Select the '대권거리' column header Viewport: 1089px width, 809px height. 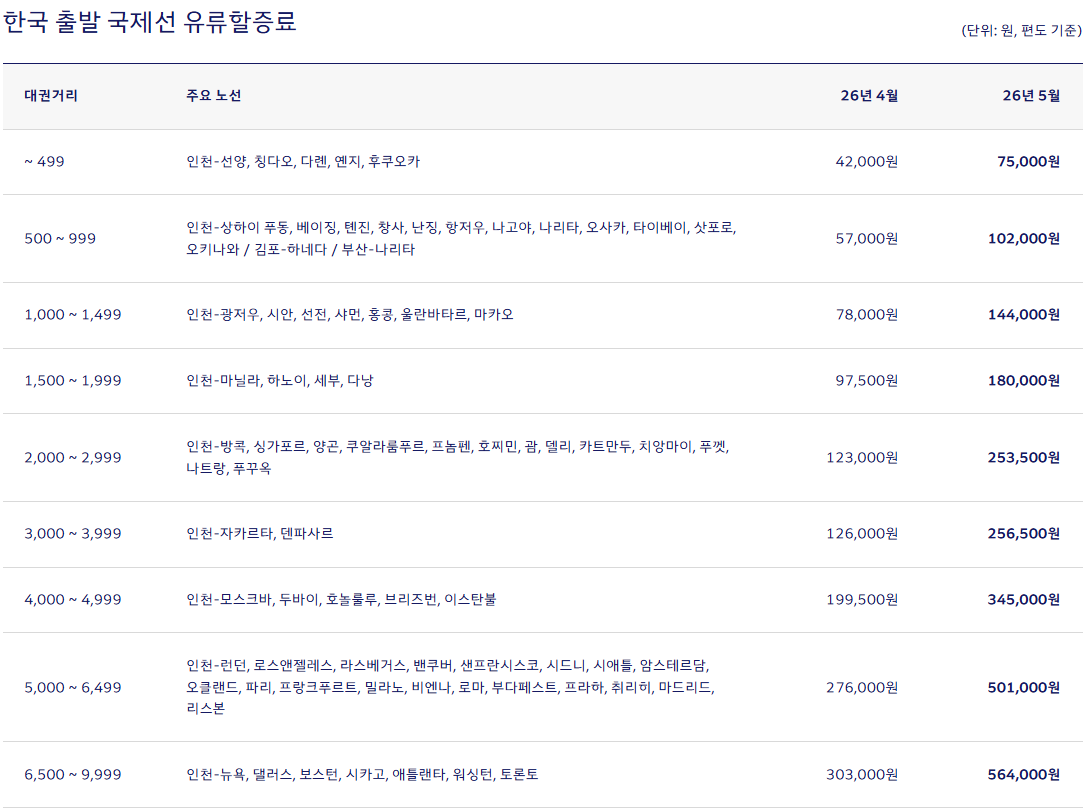click(x=51, y=96)
